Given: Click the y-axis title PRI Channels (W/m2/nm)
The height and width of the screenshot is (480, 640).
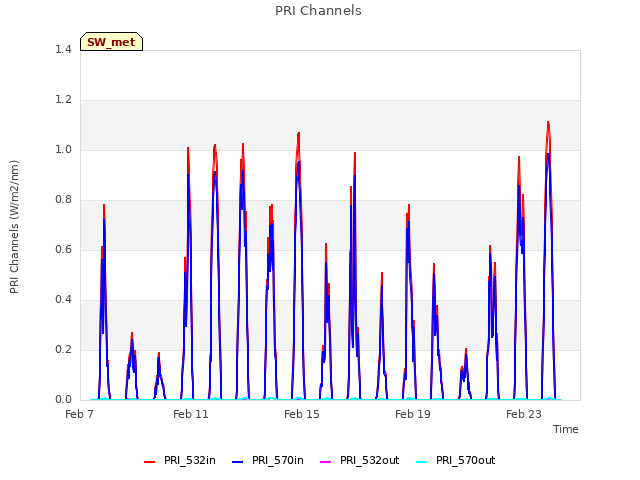Looking at the screenshot, I should pos(14,227).
